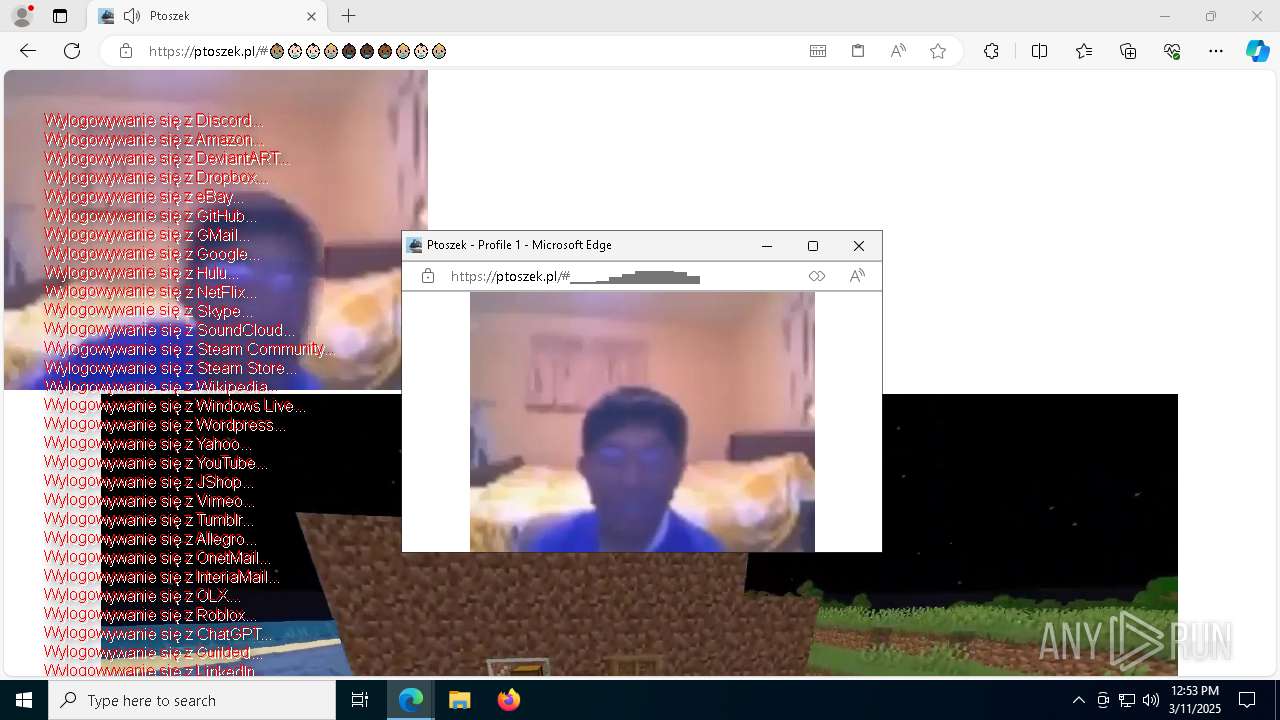The width and height of the screenshot is (1280, 720).
Task: Launch the Copilot sidebar
Action: click(1257, 51)
